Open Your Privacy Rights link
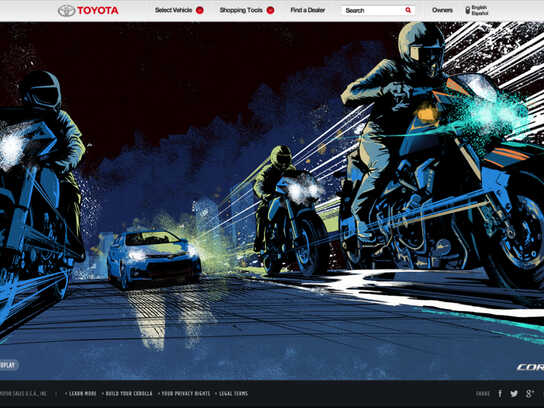 pos(186,394)
